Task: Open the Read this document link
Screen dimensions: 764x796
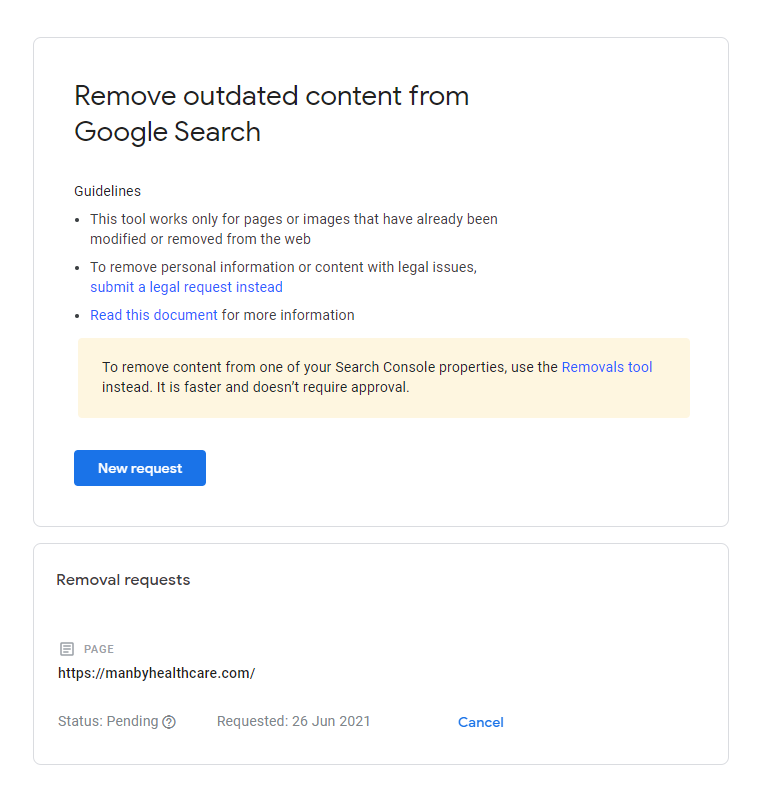Action: pyautogui.click(x=153, y=315)
